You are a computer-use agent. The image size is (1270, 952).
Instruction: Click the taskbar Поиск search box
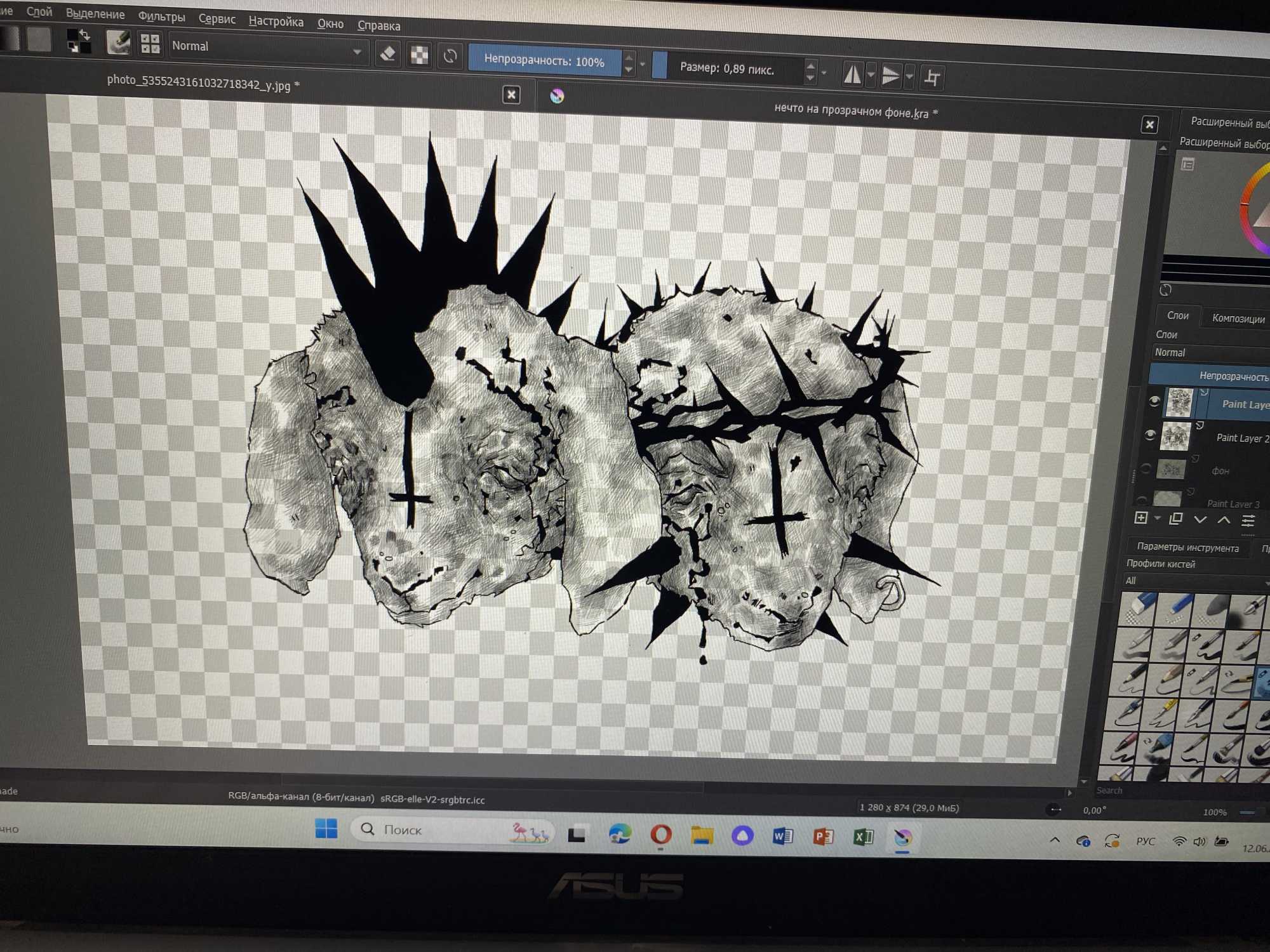click(x=452, y=830)
